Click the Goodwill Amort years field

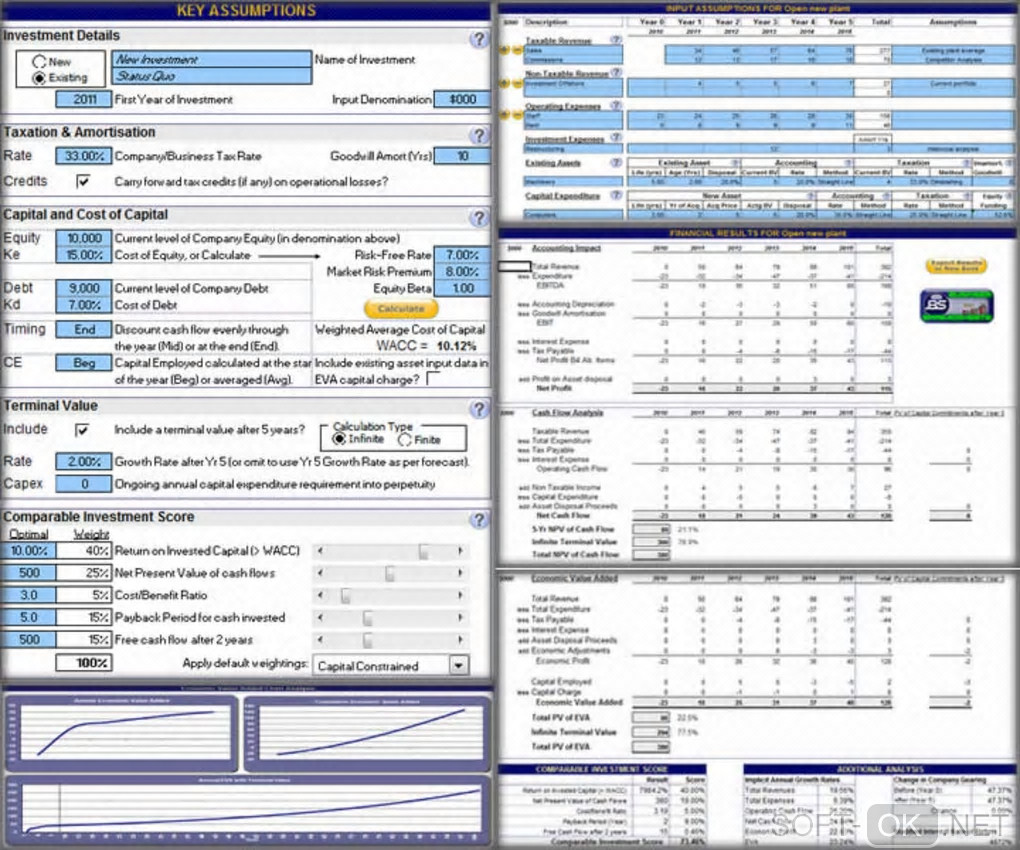click(x=462, y=156)
